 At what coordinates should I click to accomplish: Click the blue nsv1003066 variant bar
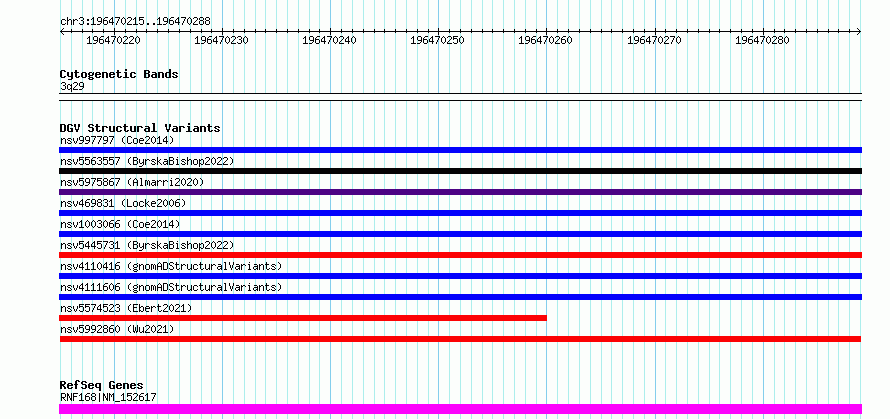(x=460, y=234)
